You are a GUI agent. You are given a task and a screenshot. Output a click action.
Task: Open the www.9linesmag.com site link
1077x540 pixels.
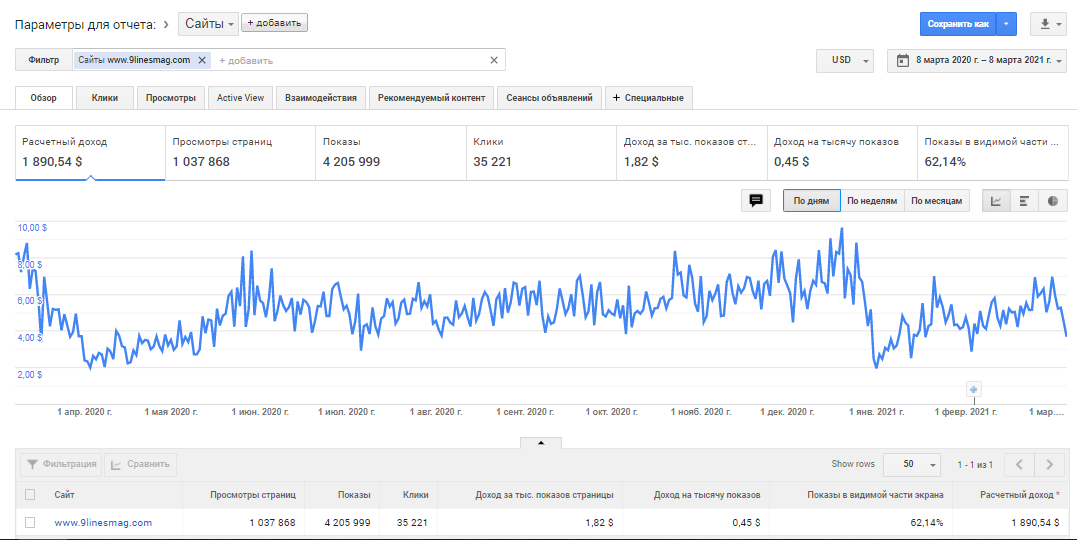(x=103, y=522)
